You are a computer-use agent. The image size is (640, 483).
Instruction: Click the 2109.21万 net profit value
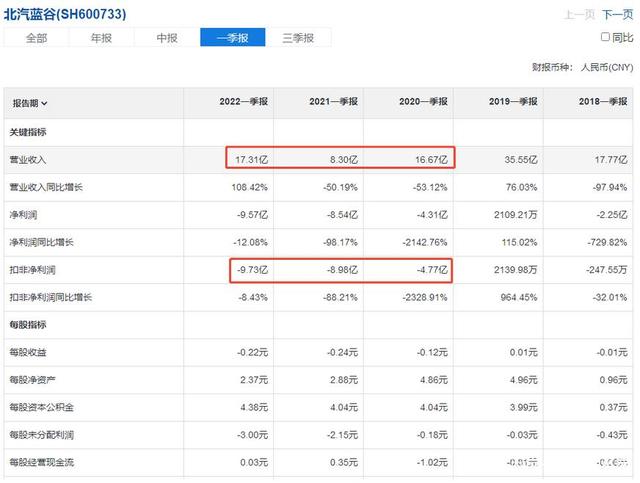(516, 215)
